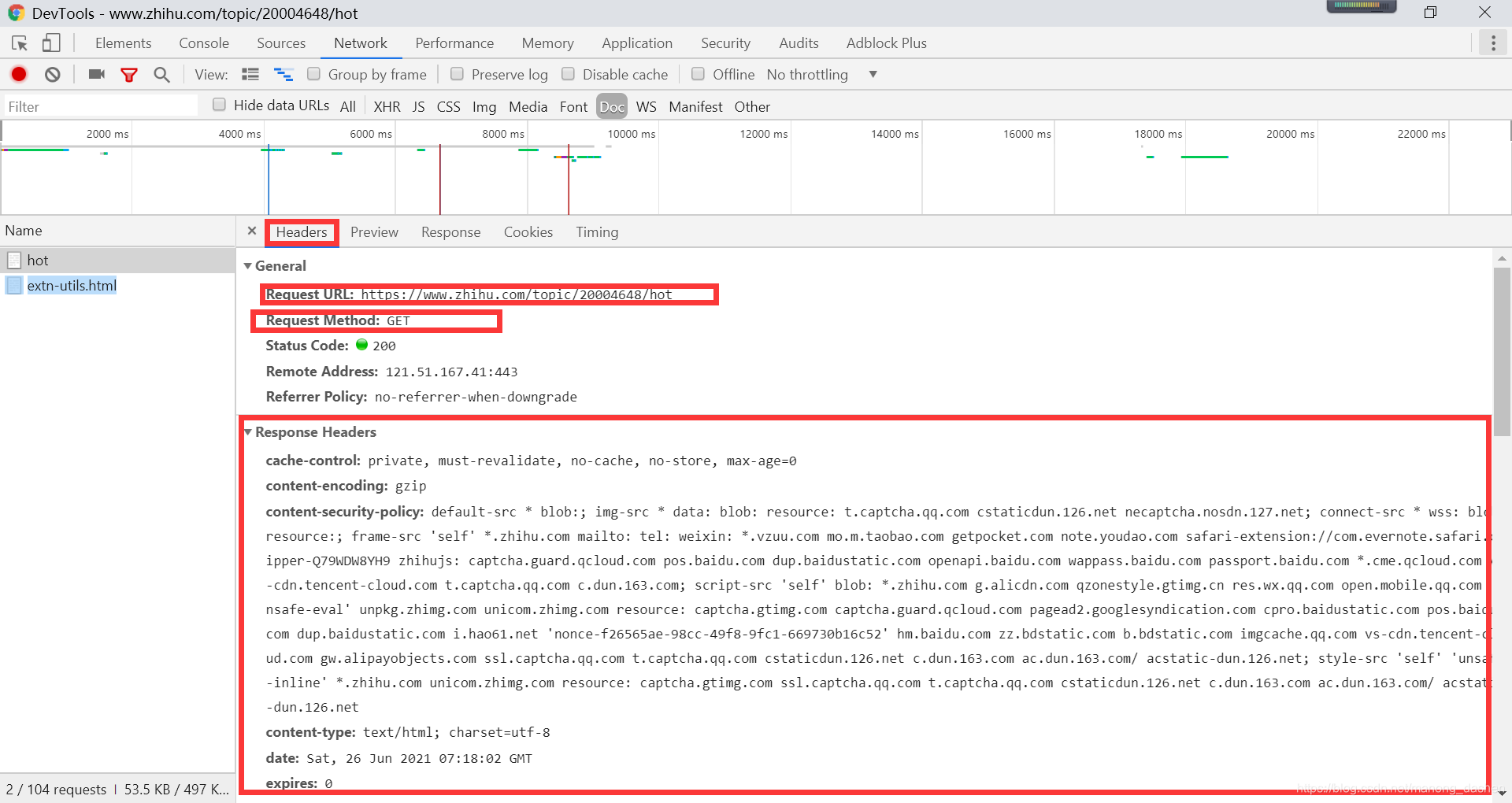
Task: Open the Audits panel
Action: tap(799, 43)
